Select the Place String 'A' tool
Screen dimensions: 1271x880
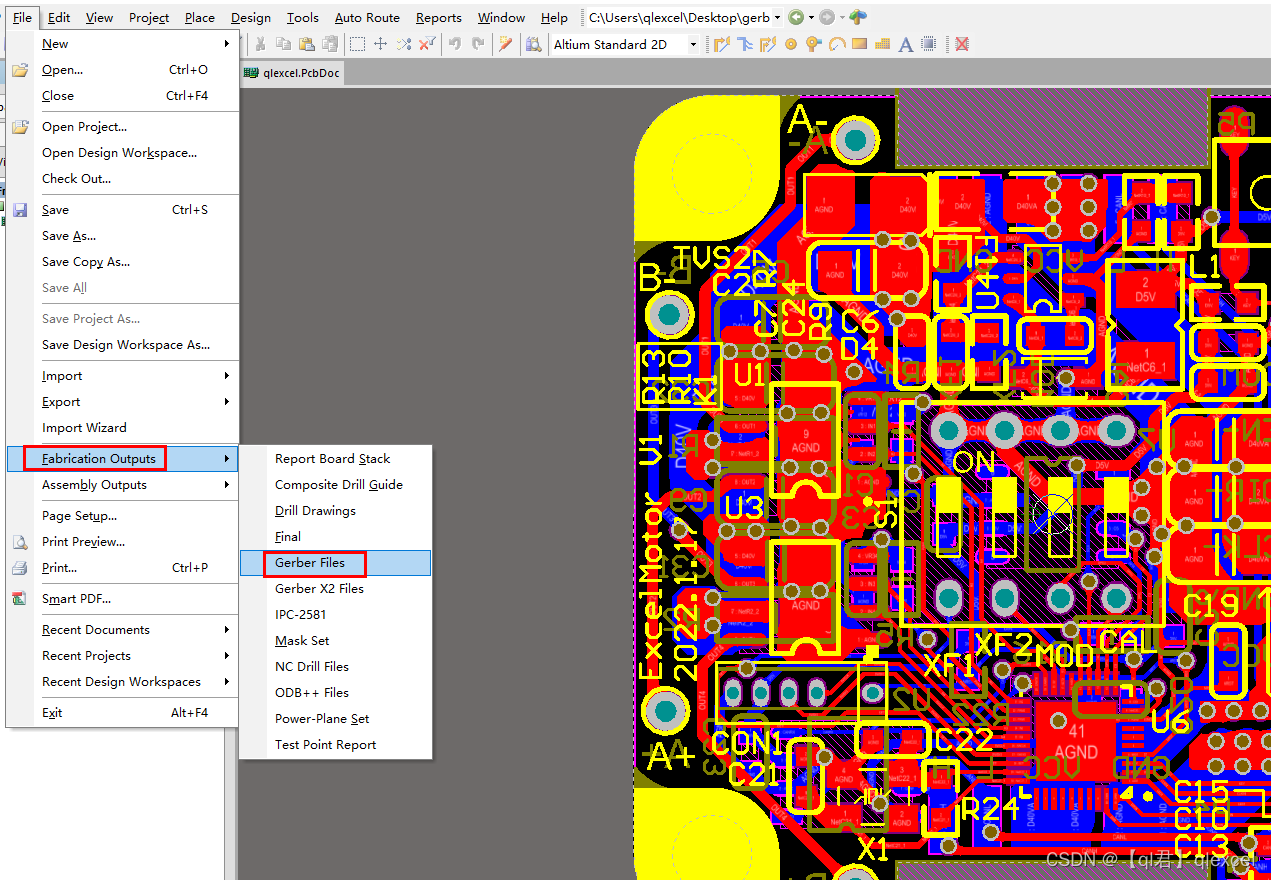906,44
